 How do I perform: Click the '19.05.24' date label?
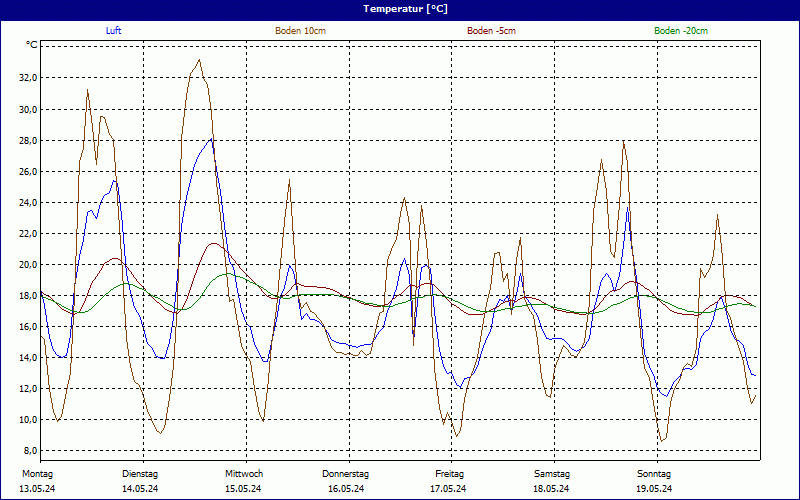click(654, 489)
